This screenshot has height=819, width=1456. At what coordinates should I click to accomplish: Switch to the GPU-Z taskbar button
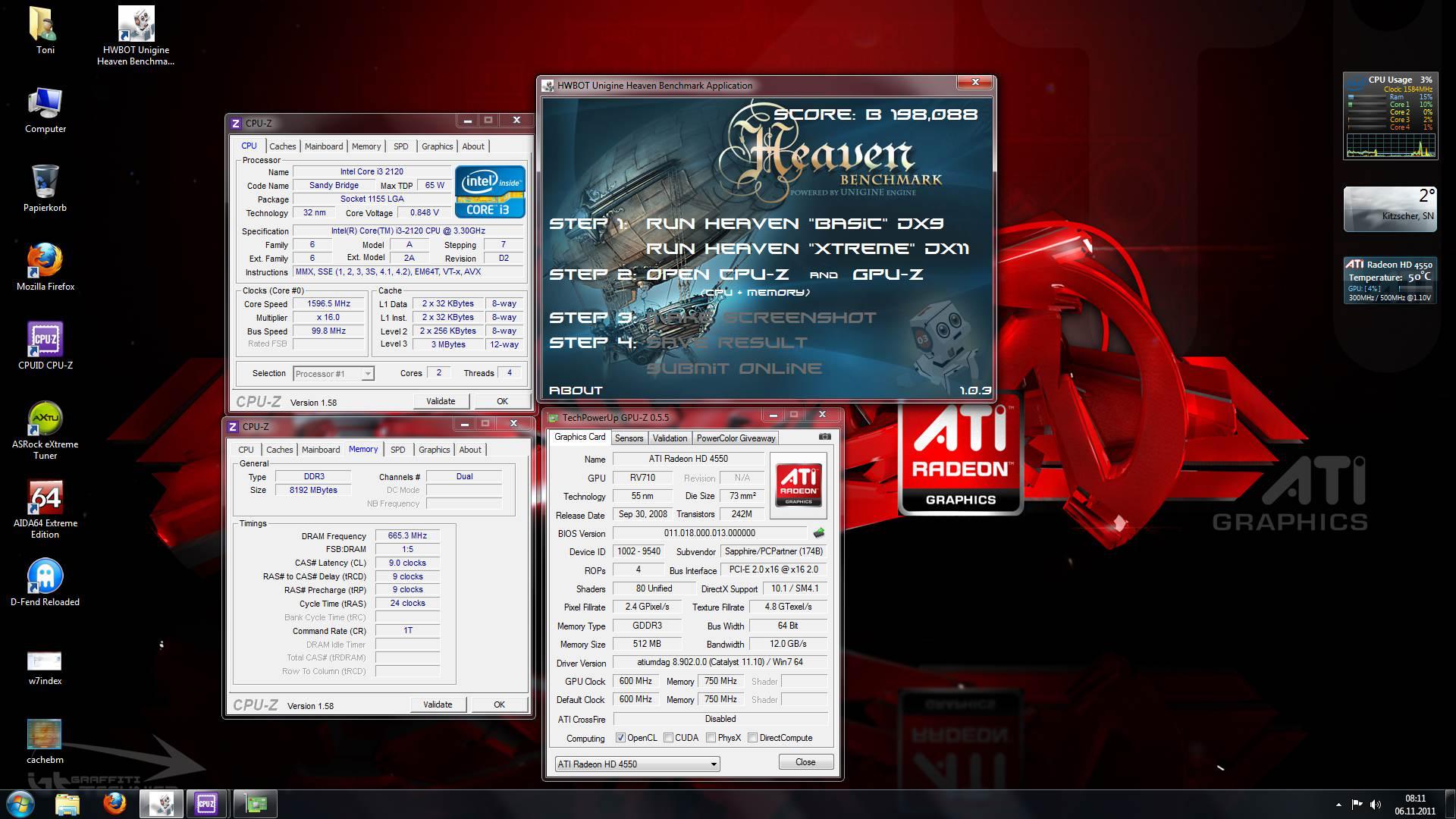click(256, 804)
